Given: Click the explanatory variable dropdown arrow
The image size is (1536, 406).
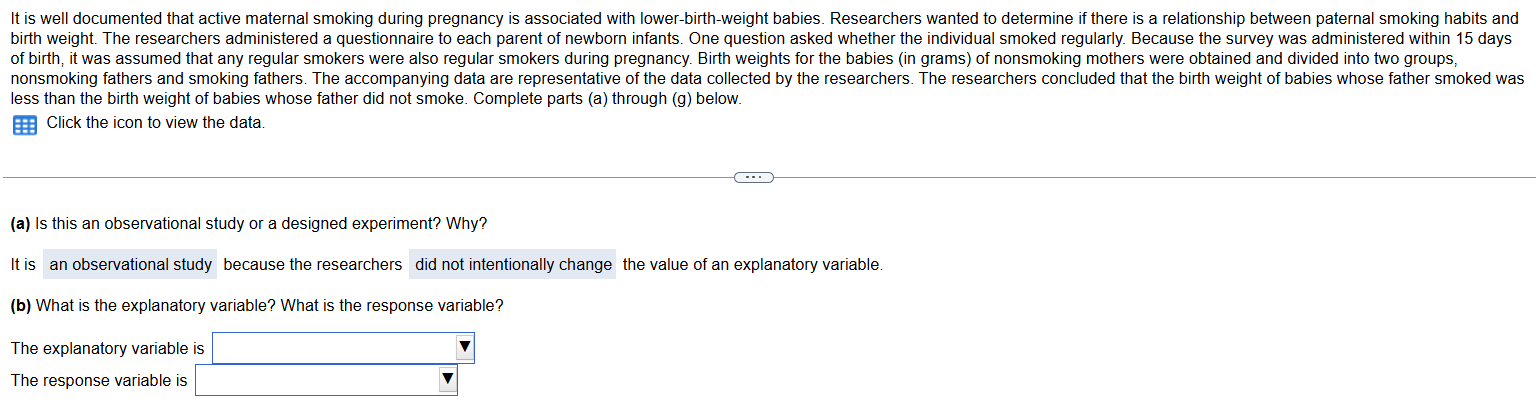Looking at the screenshot, I should 464,348.
